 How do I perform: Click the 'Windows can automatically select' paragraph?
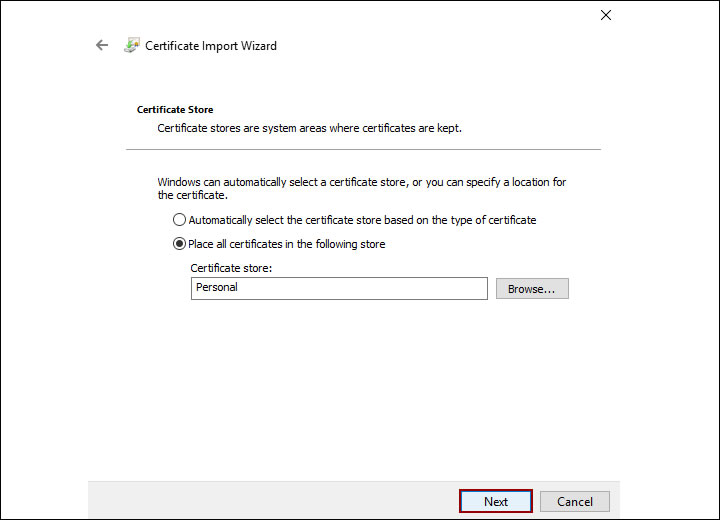pyautogui.click(x=361, y=189)
